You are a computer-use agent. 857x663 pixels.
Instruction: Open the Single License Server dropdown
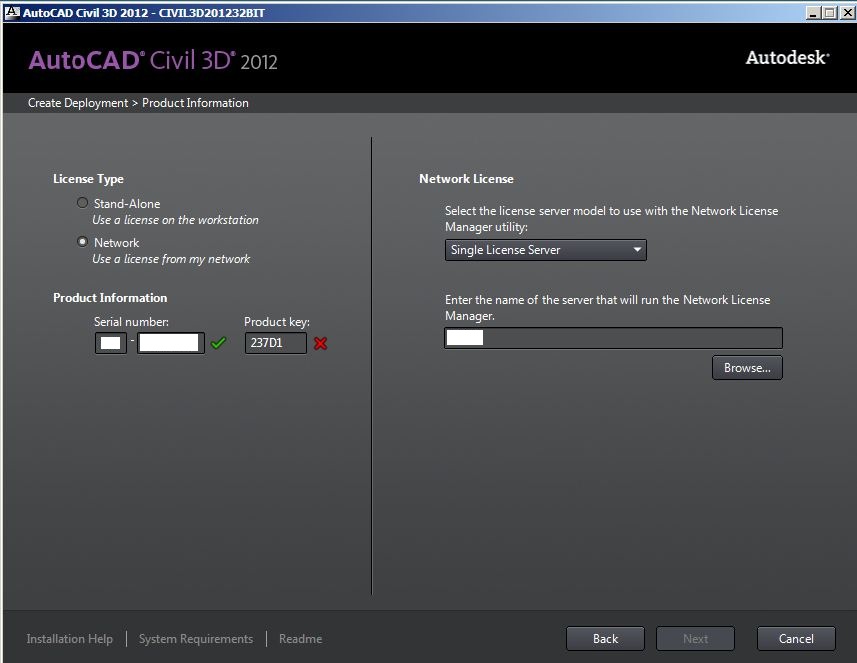tap(545, 250)
